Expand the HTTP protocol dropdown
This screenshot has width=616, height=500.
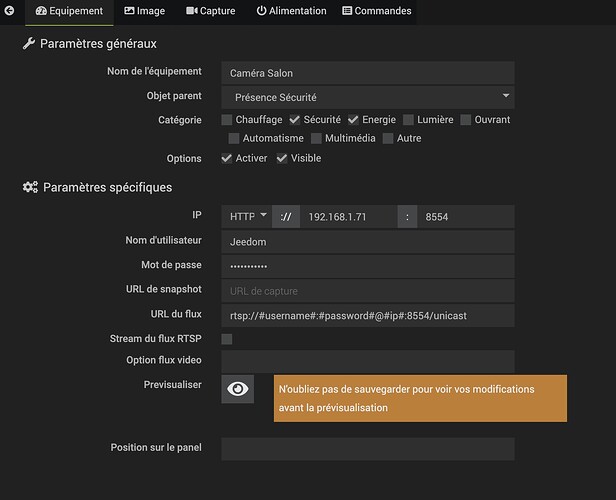coord(248,216)
